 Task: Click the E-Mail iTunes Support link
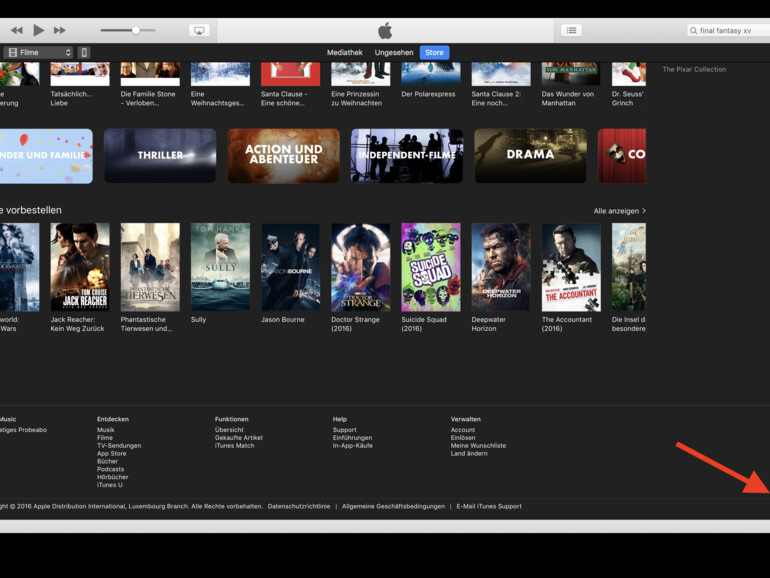[x=489, y=506]
